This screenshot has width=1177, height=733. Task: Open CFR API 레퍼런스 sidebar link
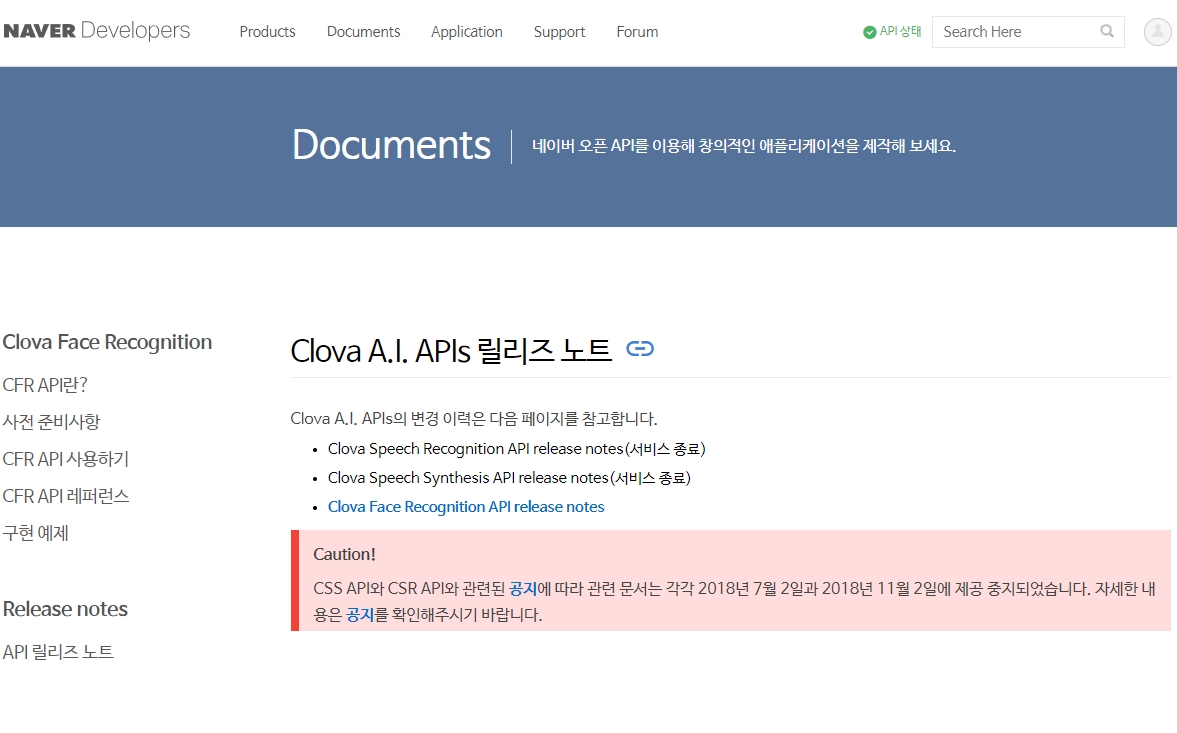point(66,496)
